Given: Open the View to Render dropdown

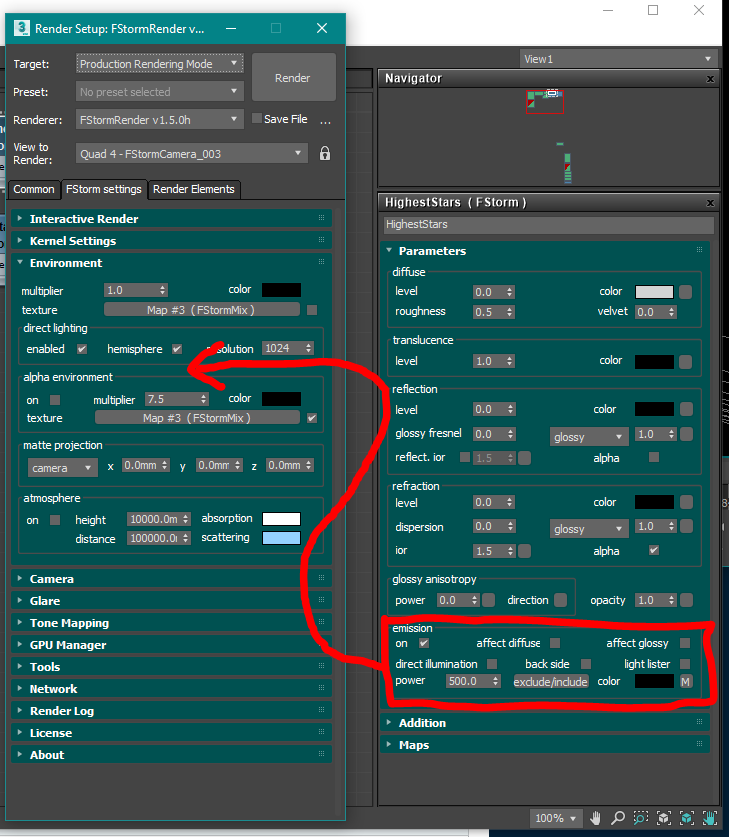Looking at the screenshot, I should [192, 154].
